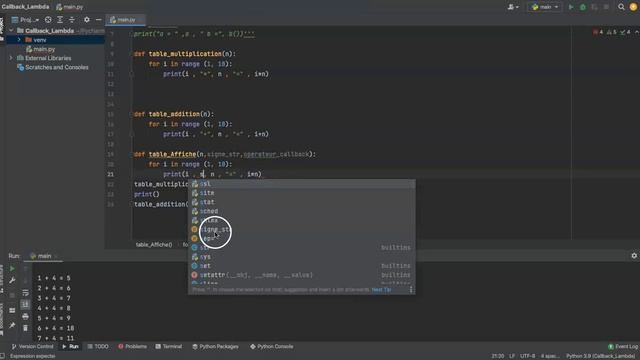Choose 'signe_str' completion suggestion
640x360 pixels.
pyautogui.click(x=301, y=229)
